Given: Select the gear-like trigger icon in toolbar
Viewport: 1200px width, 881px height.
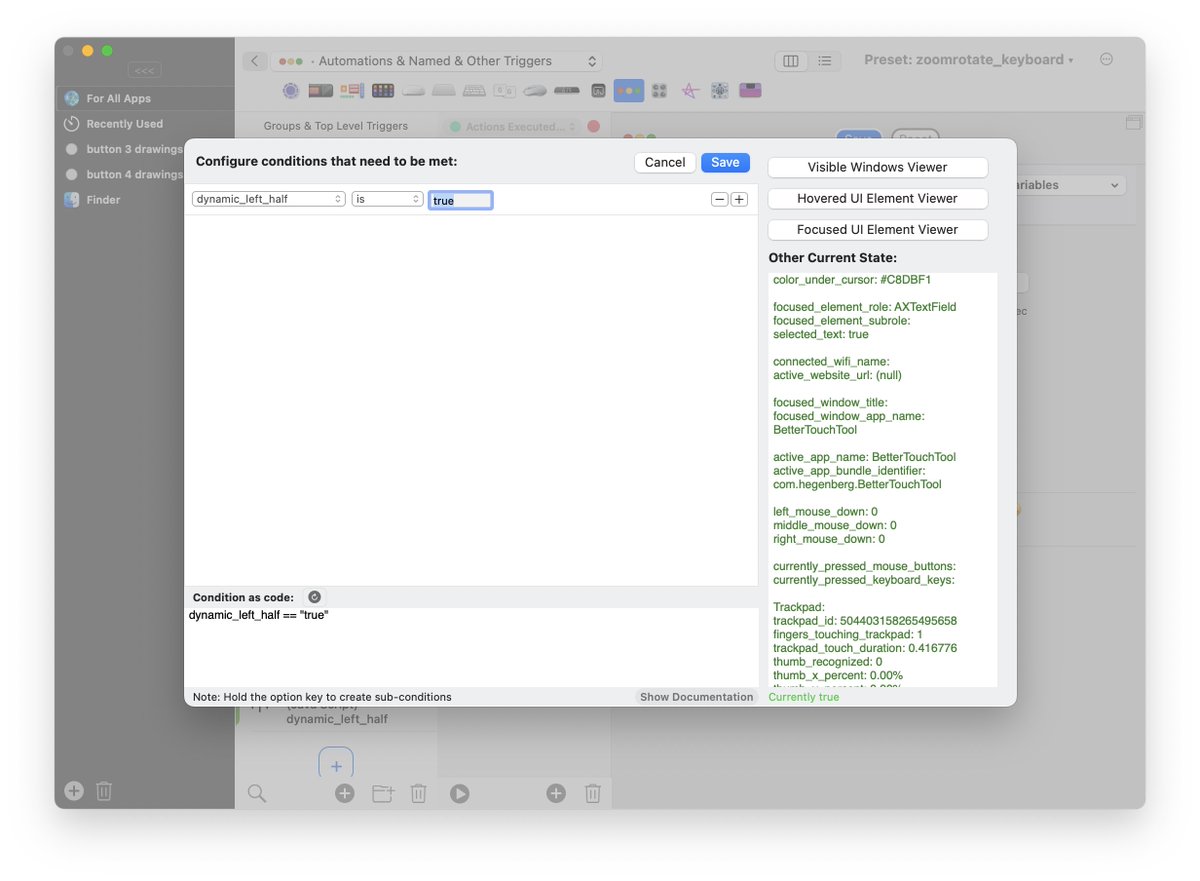Looking at the screenshot, I should pos(720,90).
